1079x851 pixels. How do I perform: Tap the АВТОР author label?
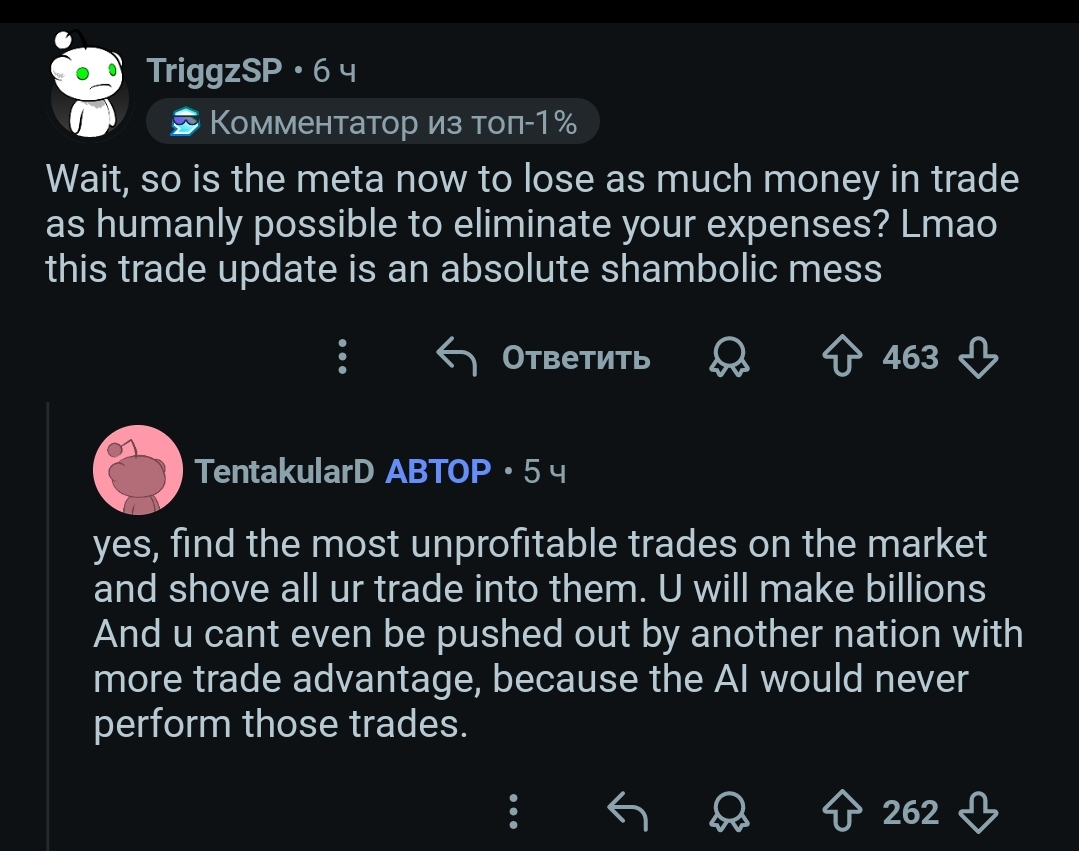[x=438, y=471]
